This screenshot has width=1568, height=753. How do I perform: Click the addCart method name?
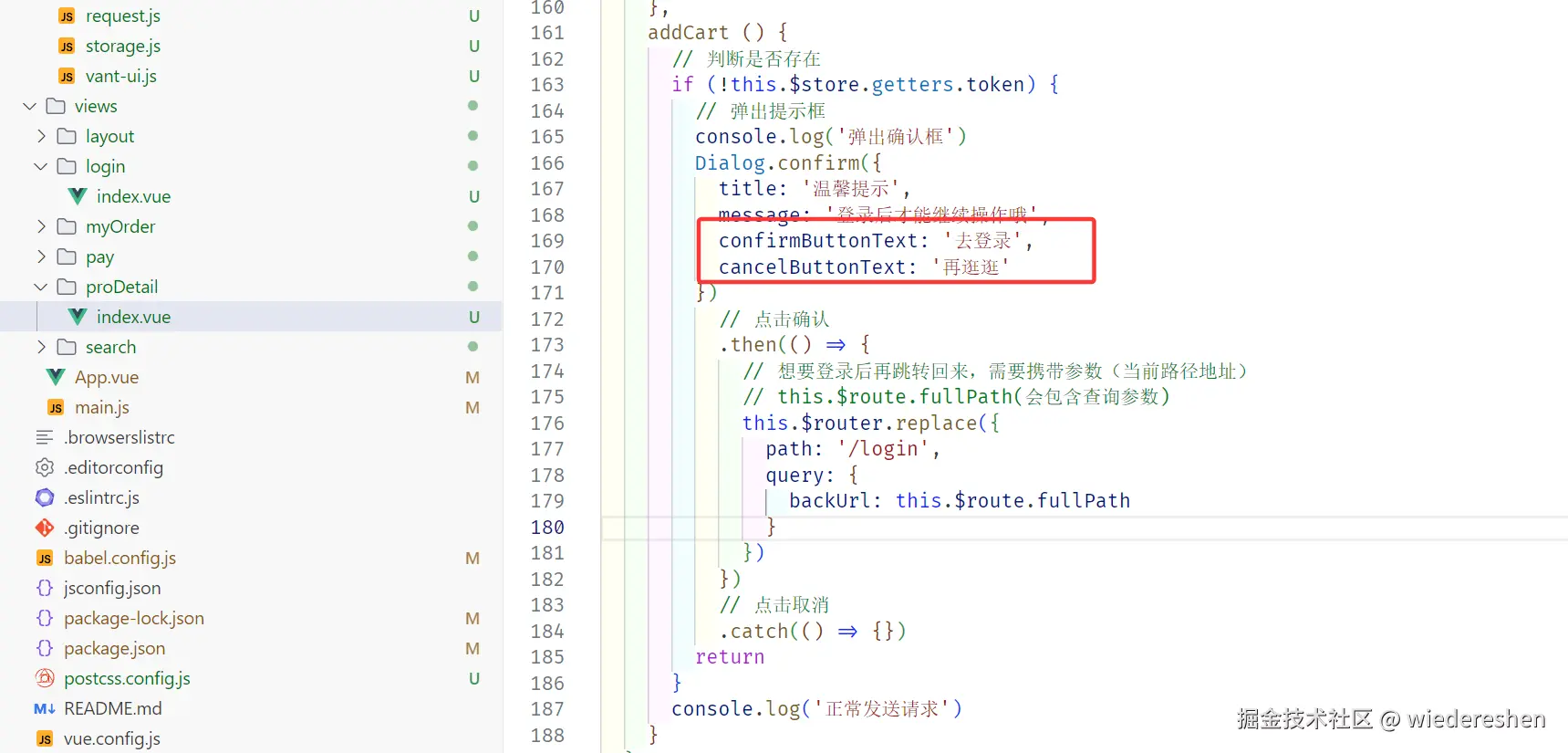click(x=689, y=33)
